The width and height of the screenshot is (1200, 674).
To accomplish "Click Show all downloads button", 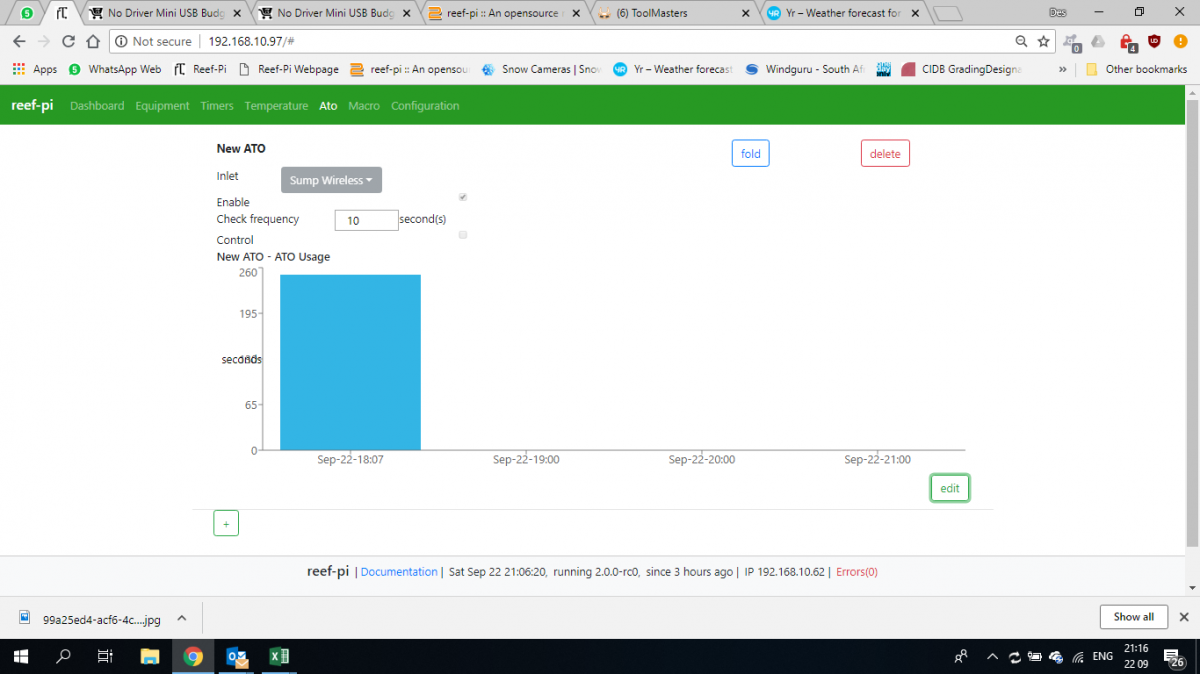I will pyautogui.click(x=1134, y=617).
